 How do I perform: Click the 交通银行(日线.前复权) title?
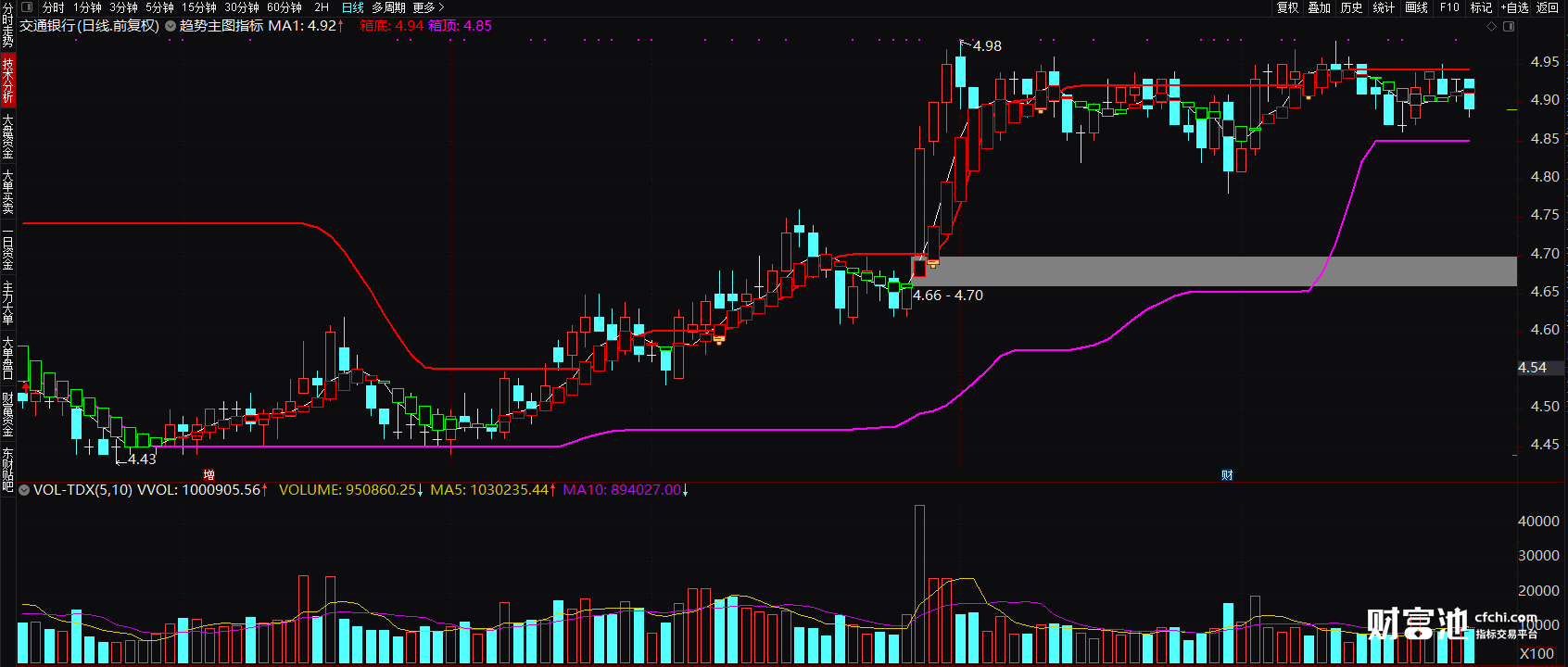(89, 26)
